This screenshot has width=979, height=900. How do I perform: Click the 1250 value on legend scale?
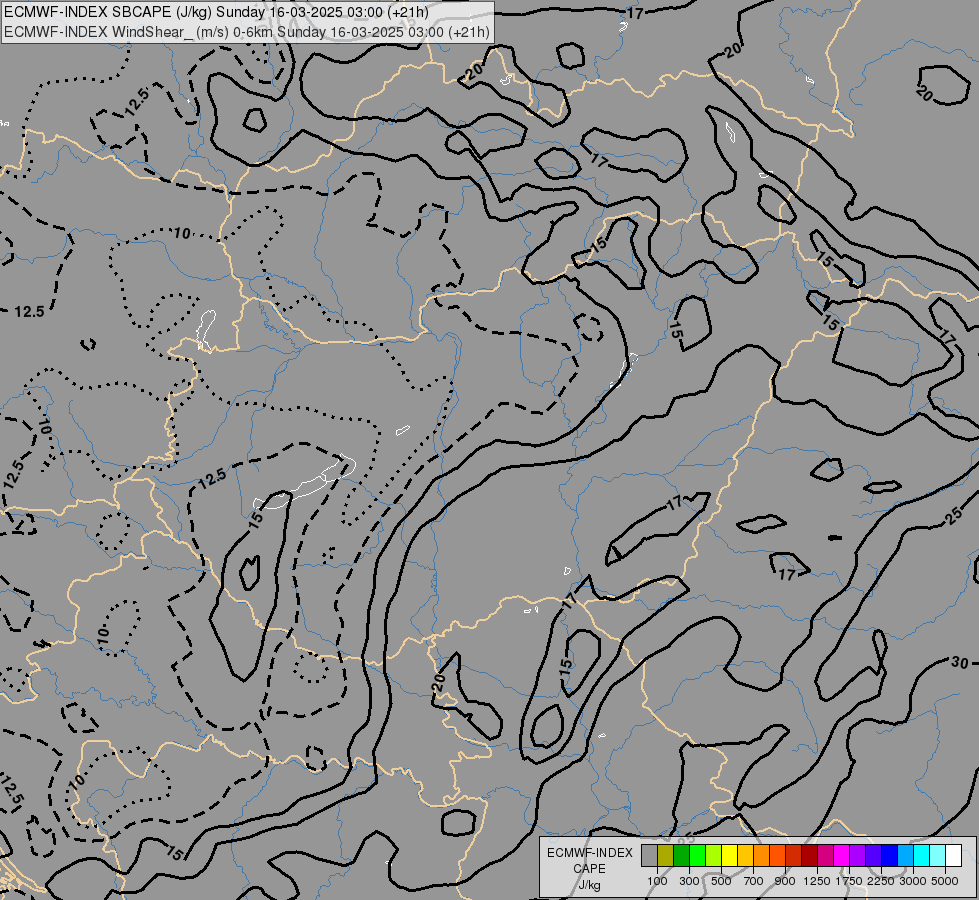point(817,881)
